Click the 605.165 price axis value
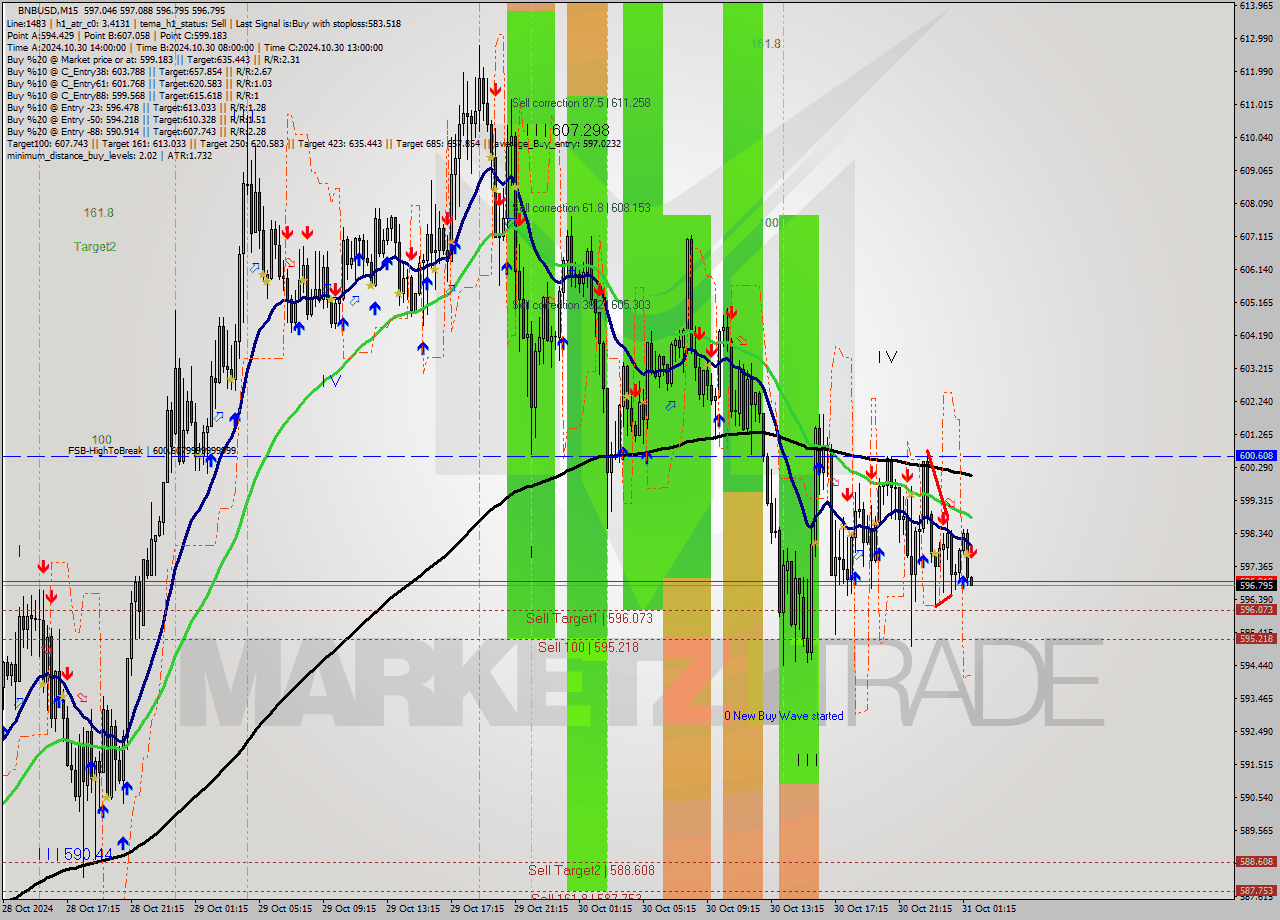The height and width of the screenshot is (920, 1280). pyautogui.click(x=1257, y=302)
